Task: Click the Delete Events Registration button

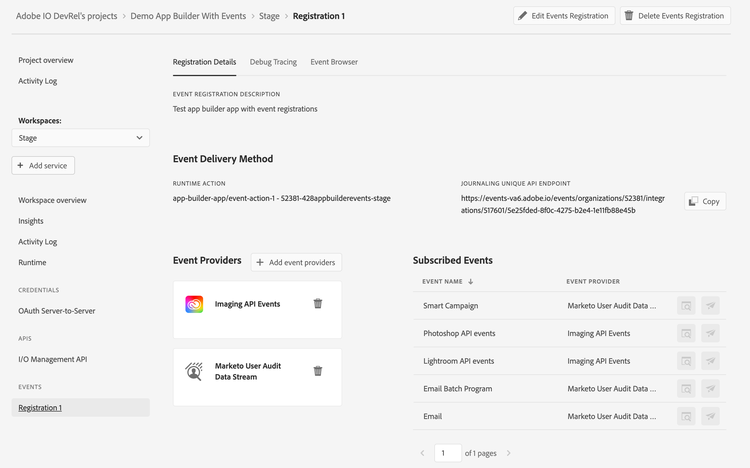Action: click(x=675, y=16)
